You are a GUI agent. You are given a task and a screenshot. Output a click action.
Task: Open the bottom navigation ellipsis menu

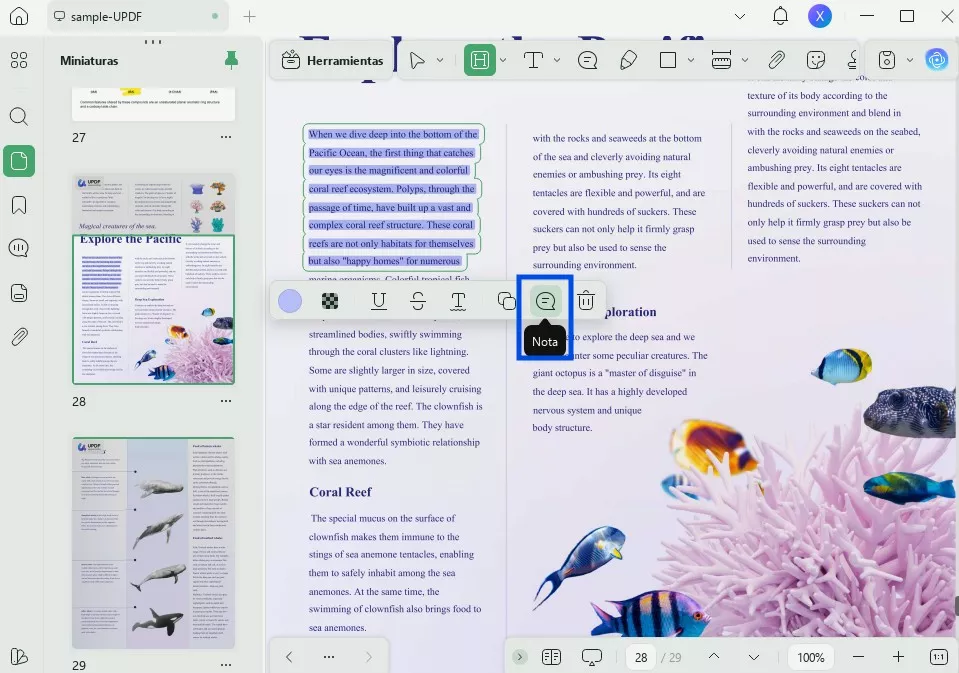tap(329, 657)
